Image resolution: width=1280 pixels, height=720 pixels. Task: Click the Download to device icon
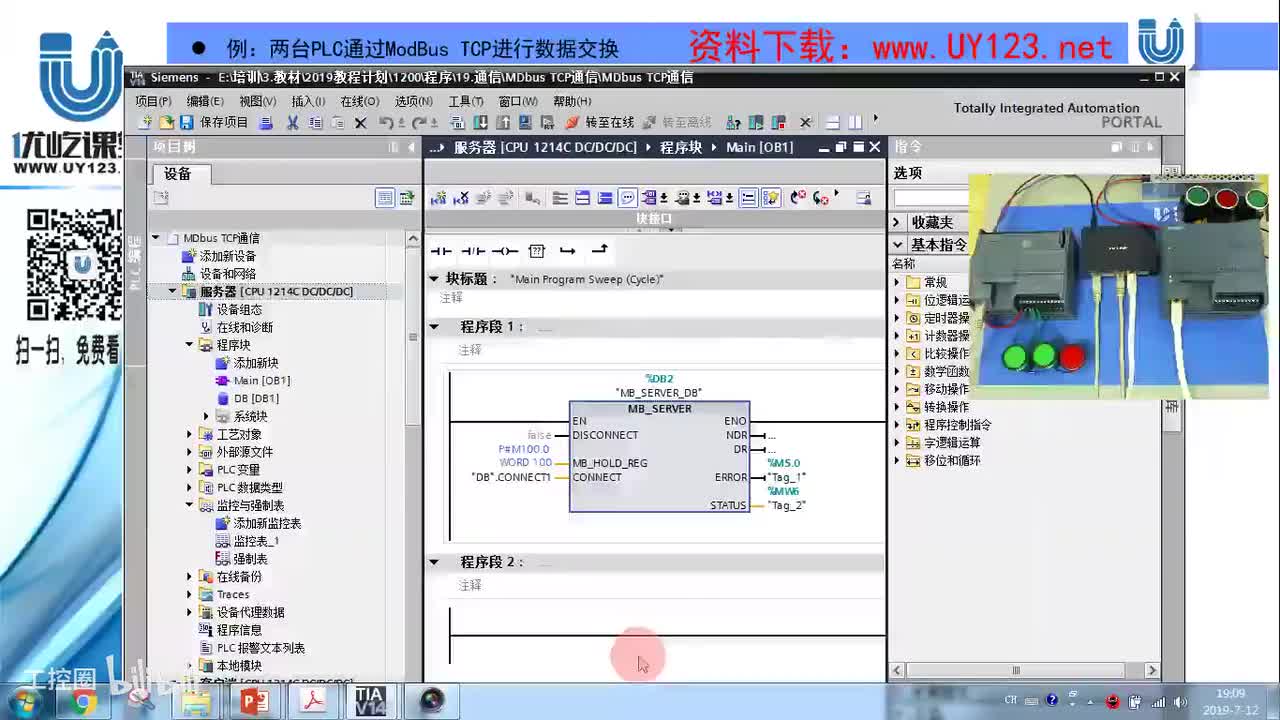(x=480, y=122)
